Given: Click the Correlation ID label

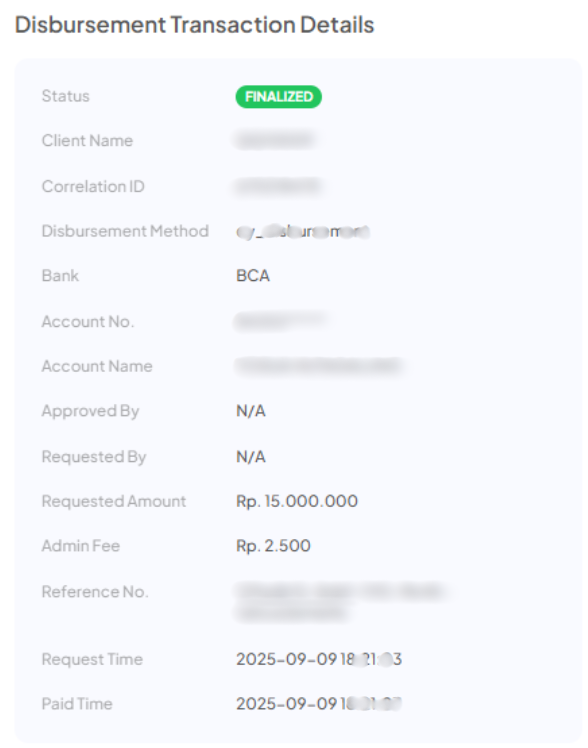Looking at the screenshot, I should pos(93,186).
